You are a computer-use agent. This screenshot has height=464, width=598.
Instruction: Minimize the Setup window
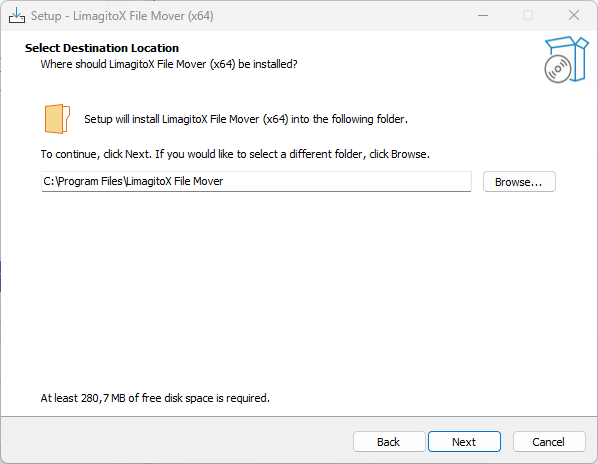483,16
